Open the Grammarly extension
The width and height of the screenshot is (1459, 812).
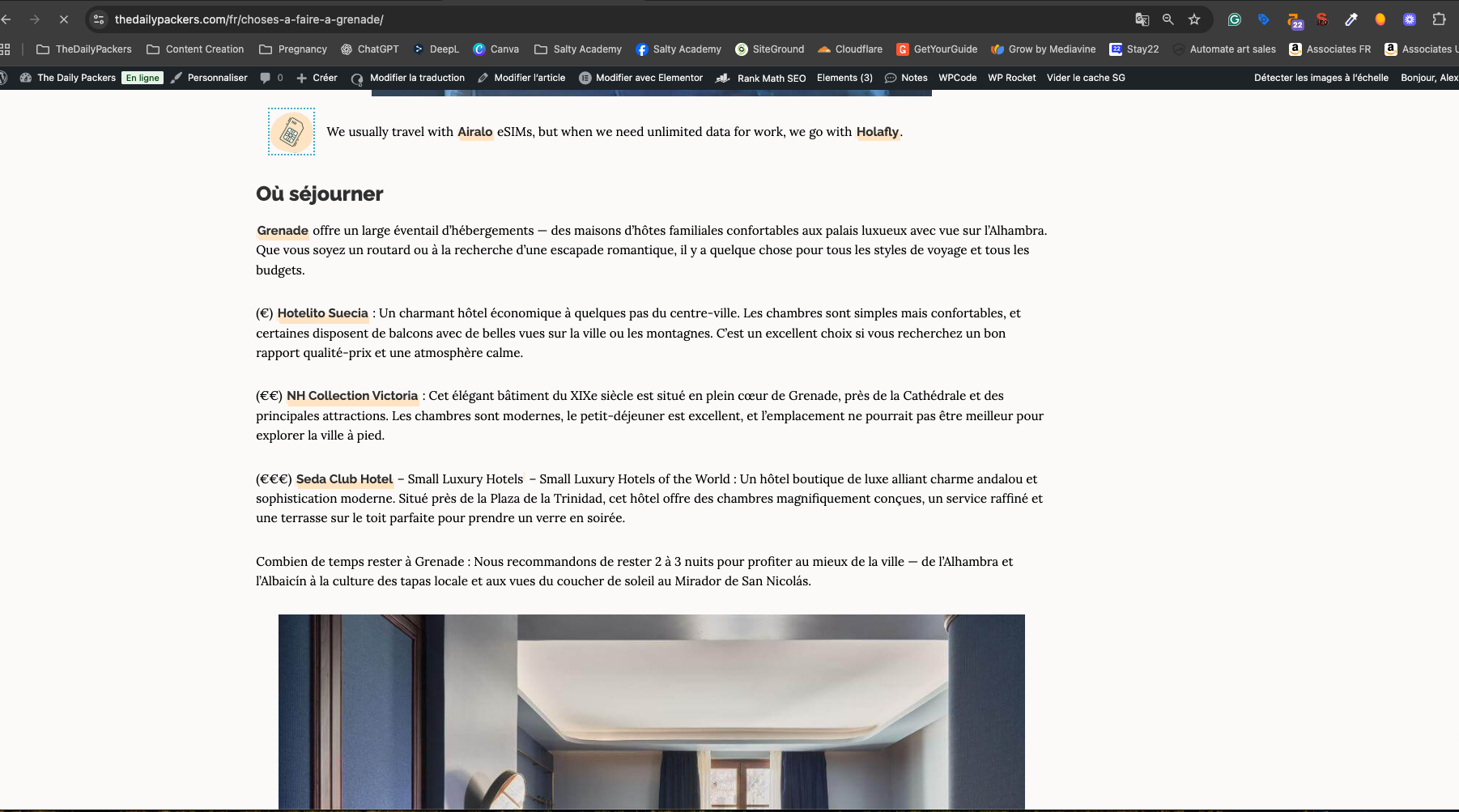pyautogui.click(x=1235, y=19)
